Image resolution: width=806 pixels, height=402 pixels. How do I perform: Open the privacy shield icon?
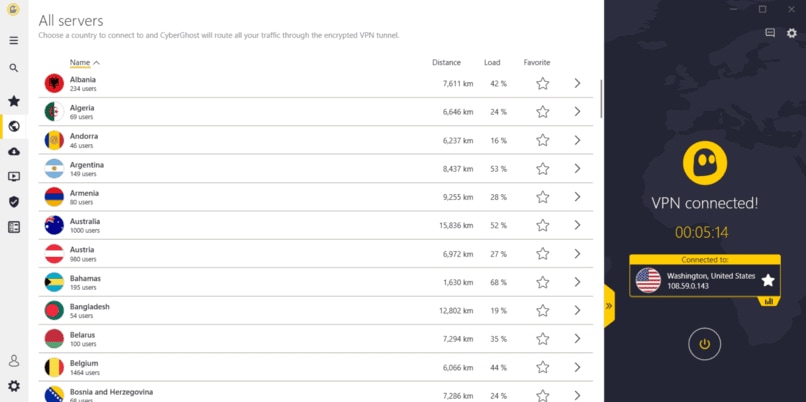pyautogui.click(x=14, y=202)
